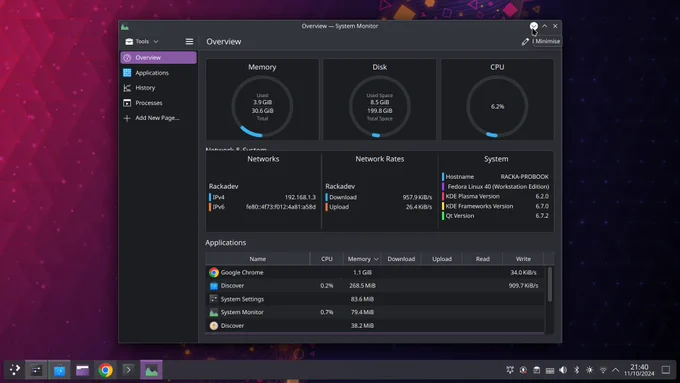Open the Applications page in the sidebar

158,73
